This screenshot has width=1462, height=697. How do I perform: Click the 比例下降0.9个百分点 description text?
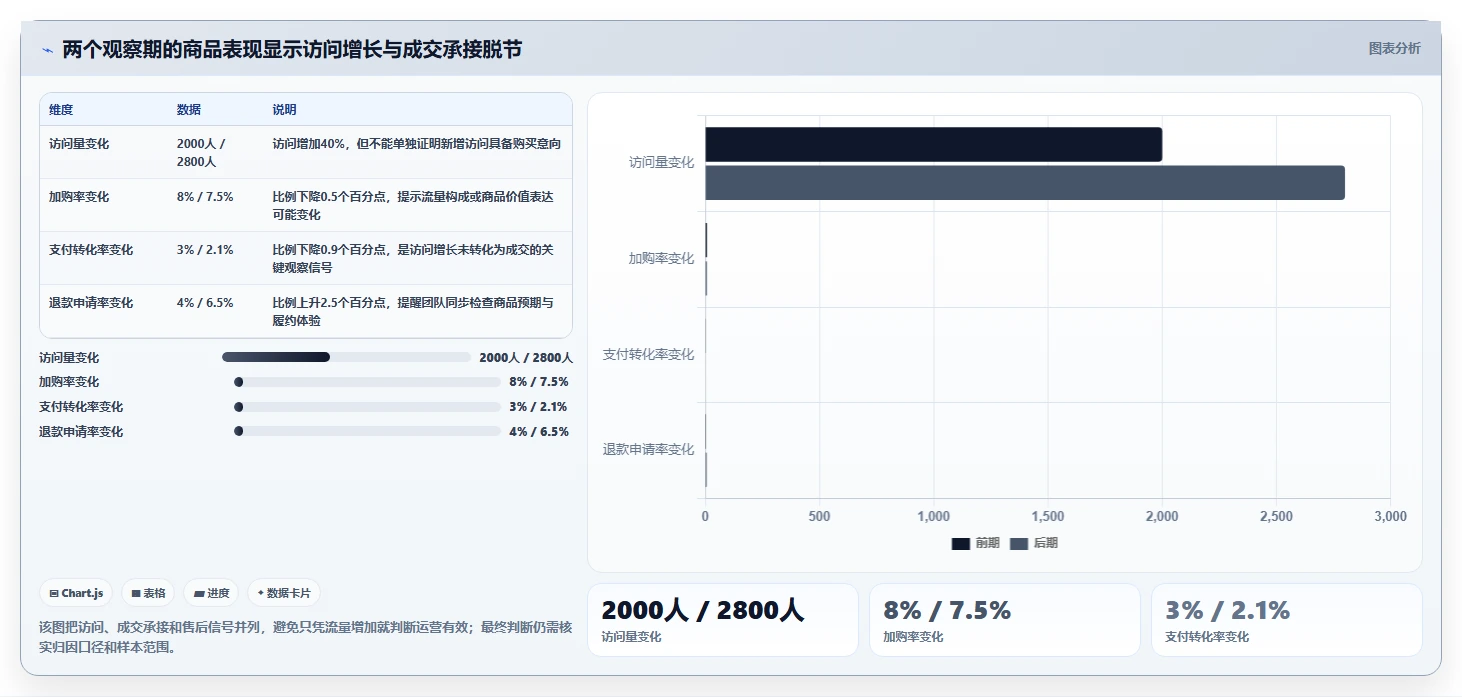click(413, 259)
